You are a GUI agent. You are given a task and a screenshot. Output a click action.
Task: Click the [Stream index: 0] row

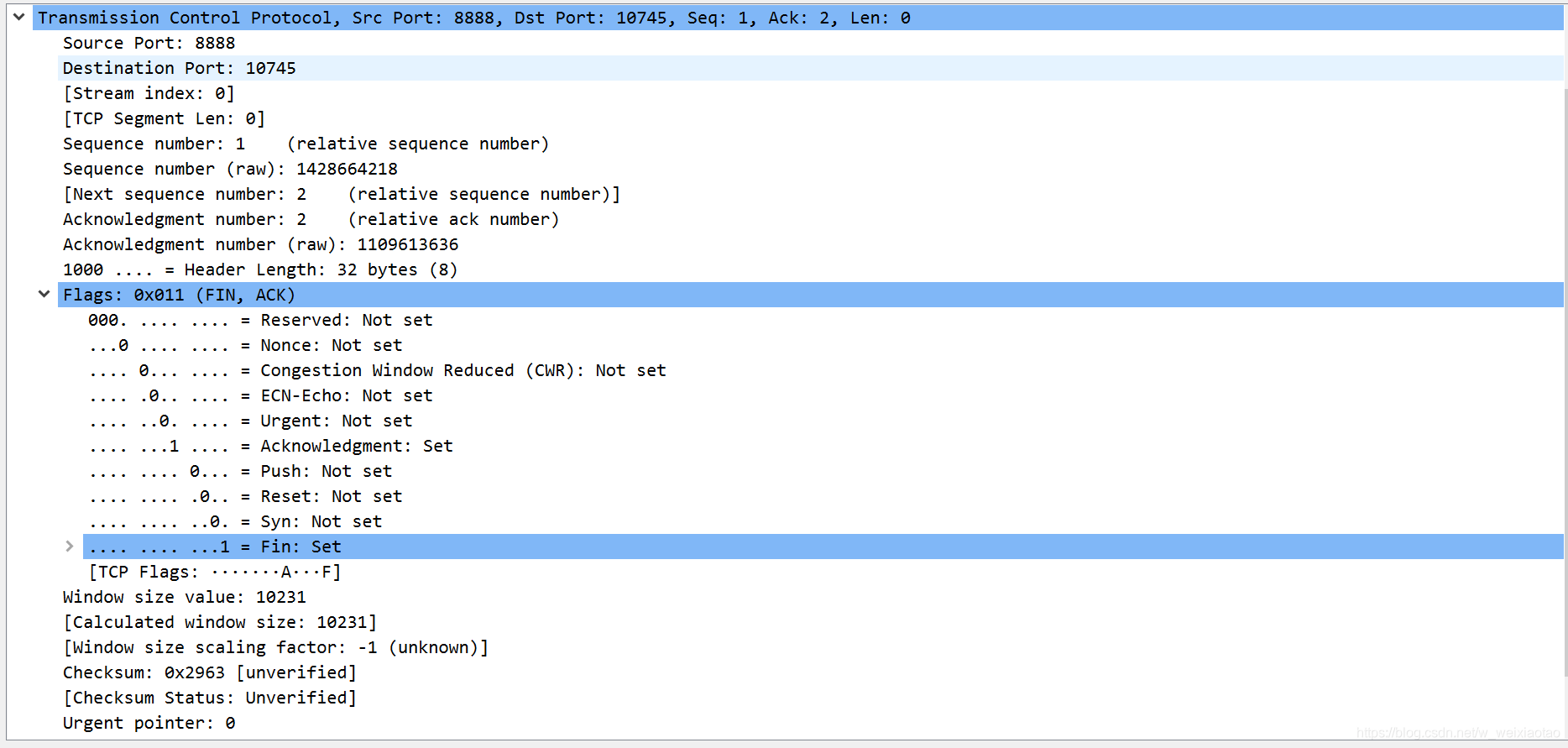810,93
